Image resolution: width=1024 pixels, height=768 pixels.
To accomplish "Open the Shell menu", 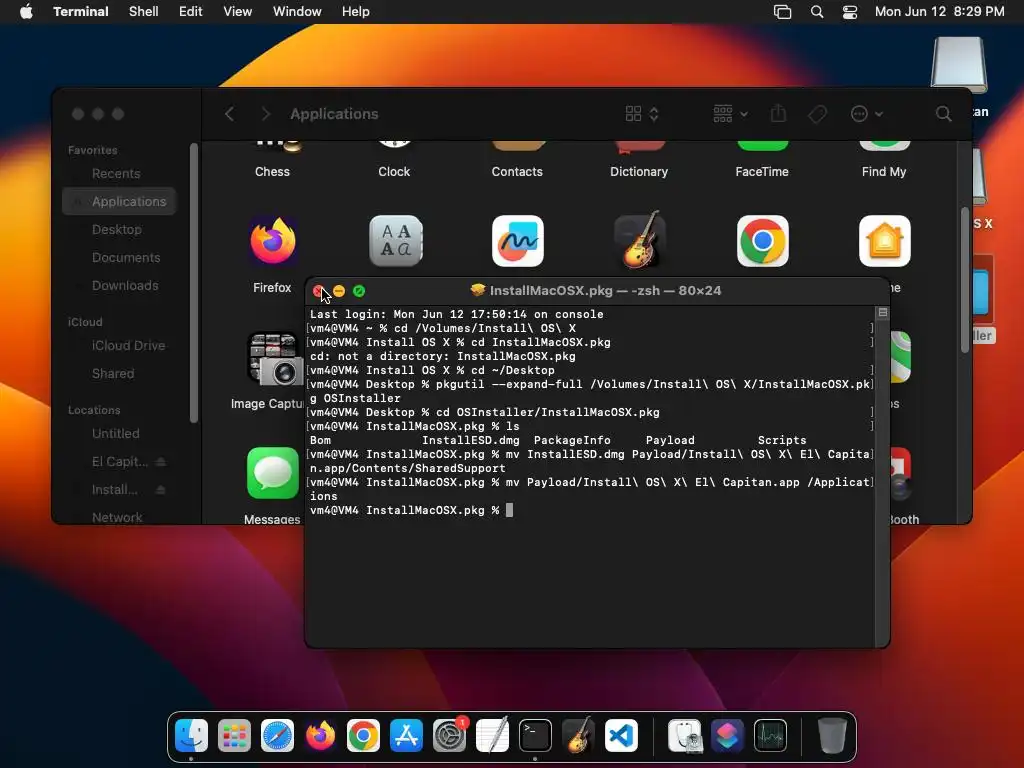I will point(144,12).
